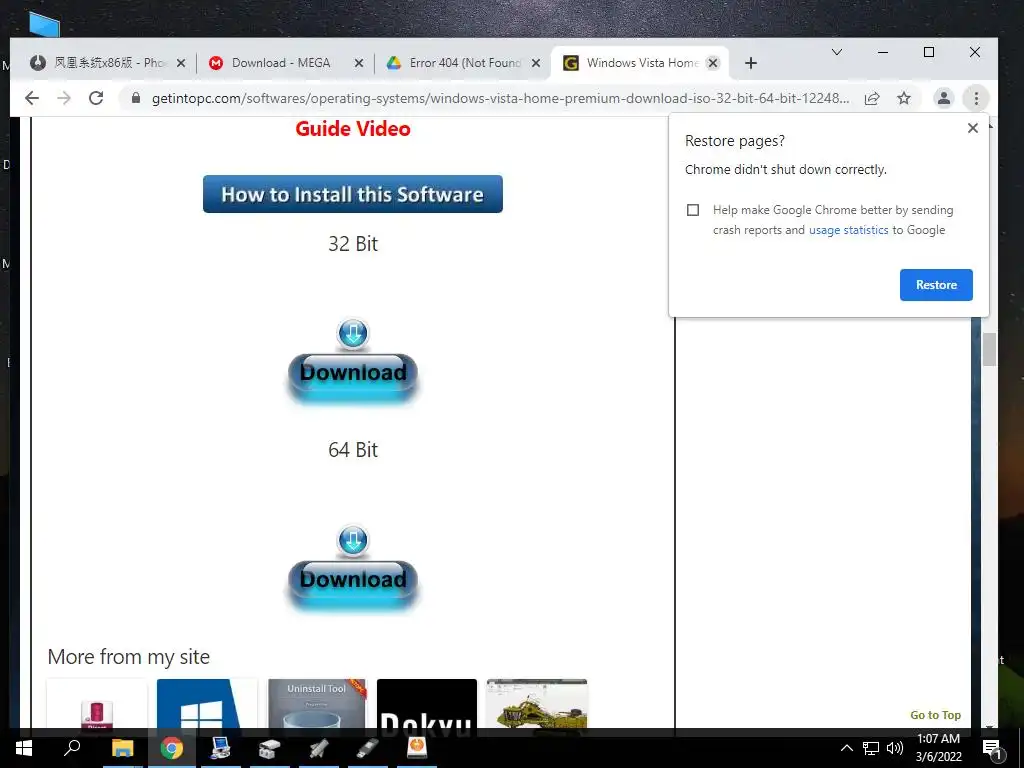Bookmark this tab with the star icon
1024x768 pixels.
[x=904, y=99]
